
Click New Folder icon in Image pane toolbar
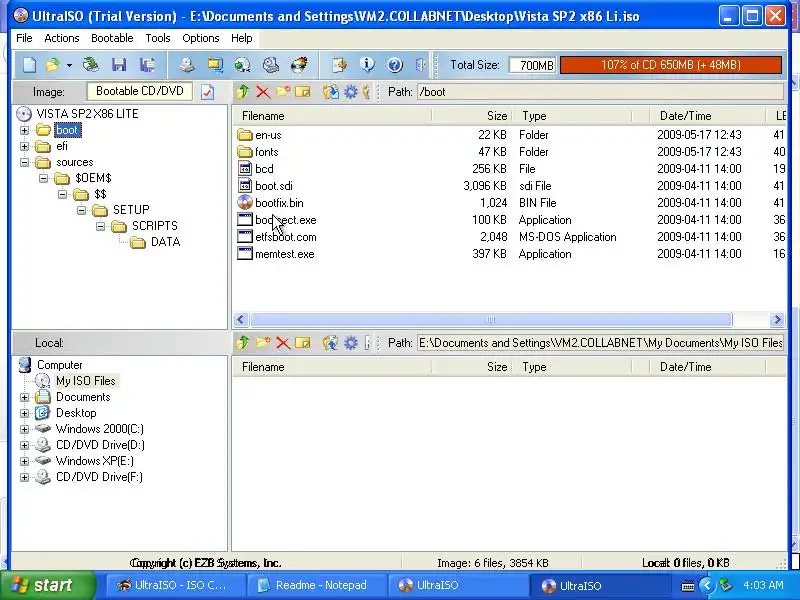[283, 92]
